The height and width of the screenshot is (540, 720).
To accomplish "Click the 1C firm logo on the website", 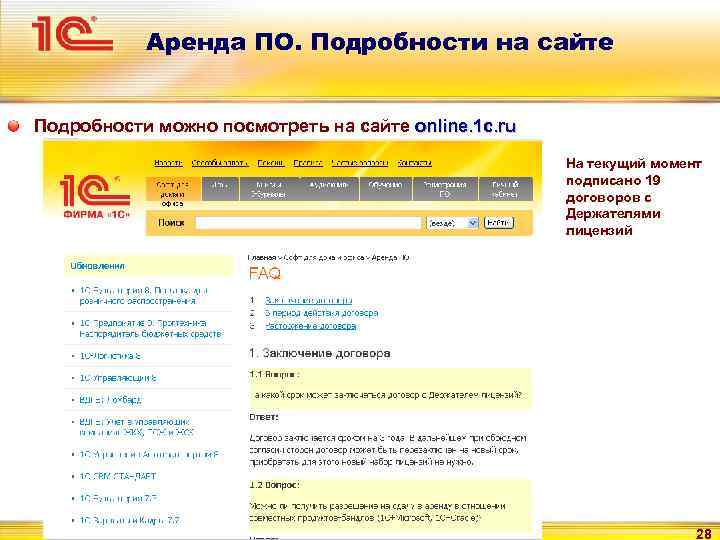I will coord(95,197).
